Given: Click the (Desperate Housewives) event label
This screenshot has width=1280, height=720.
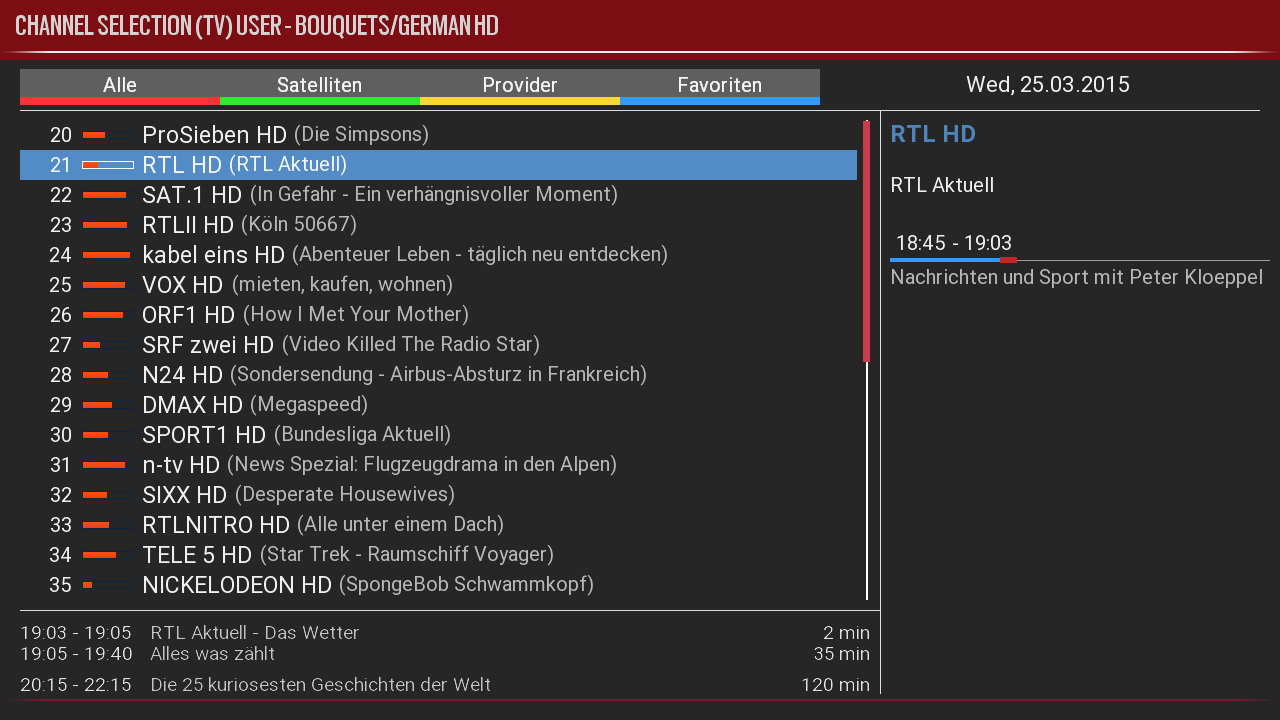Looking at the screenshot, I should tap(345, 494).
